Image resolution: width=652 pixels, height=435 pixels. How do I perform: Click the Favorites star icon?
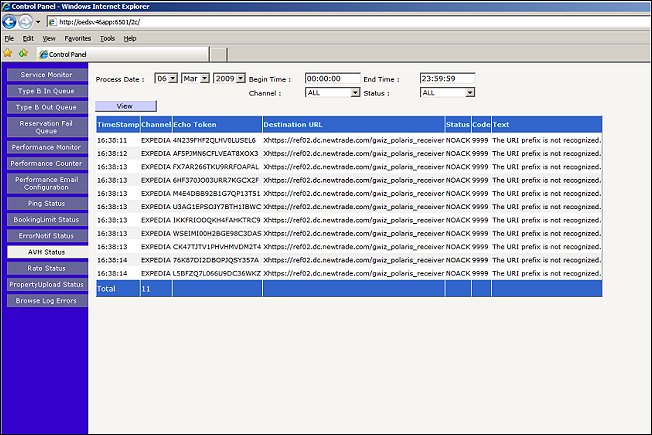point(8,53)
